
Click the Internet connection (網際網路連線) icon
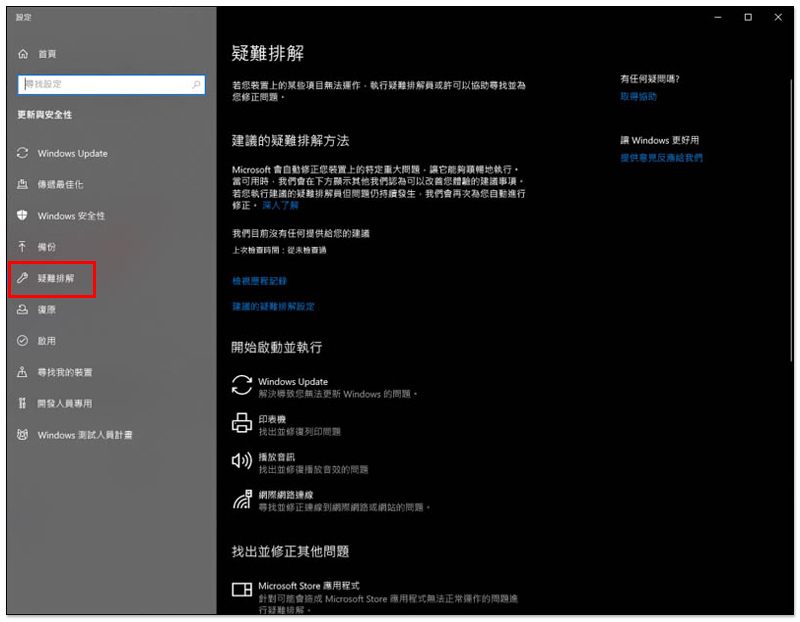pyautogui.click(x=242, y=499)
